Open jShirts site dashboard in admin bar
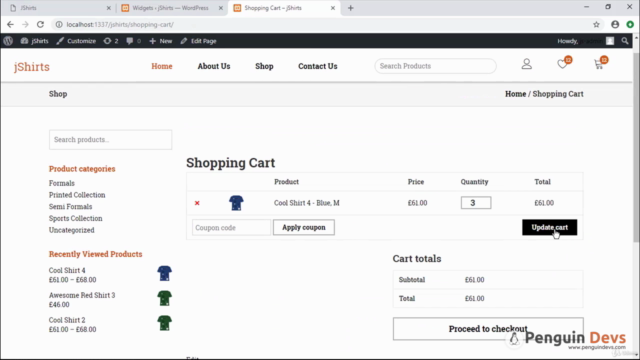This screenshot has width=640, height=360. point(35,41)
